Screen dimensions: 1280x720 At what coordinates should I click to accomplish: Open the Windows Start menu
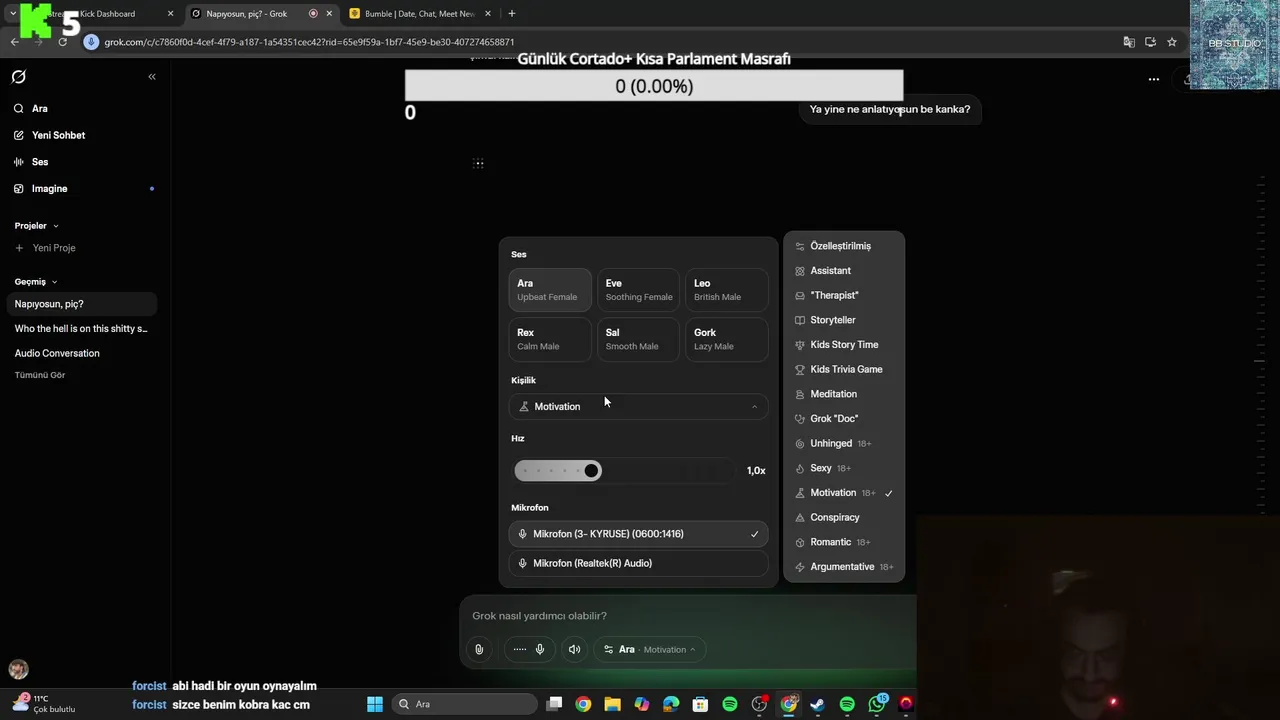(x=375, y=704)
